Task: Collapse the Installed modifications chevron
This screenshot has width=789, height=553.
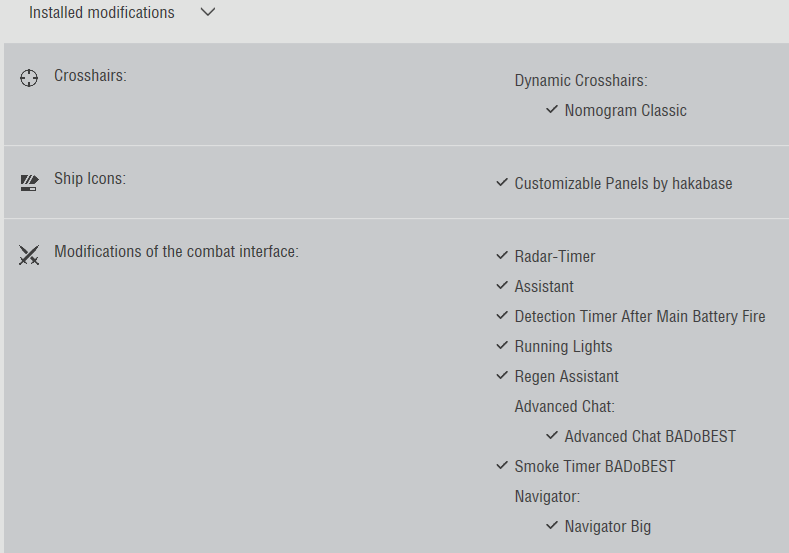Action: point(208,13)
